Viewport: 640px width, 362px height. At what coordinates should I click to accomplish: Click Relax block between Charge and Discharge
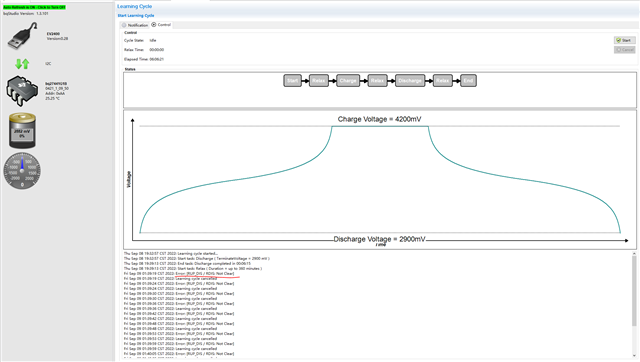pyautogui.click(x=377, y=80)
